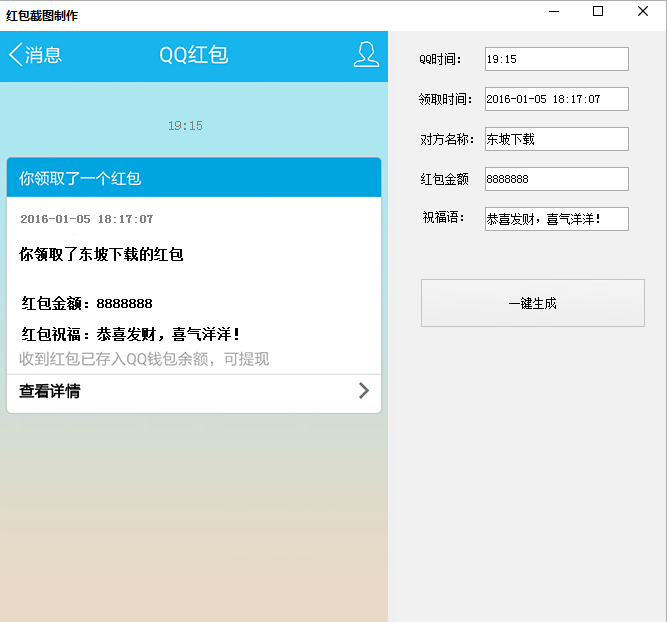Click the 红包祝福 blessing line in card
Viewport: 667px width, 622px height.
click(x=130, y=334)
